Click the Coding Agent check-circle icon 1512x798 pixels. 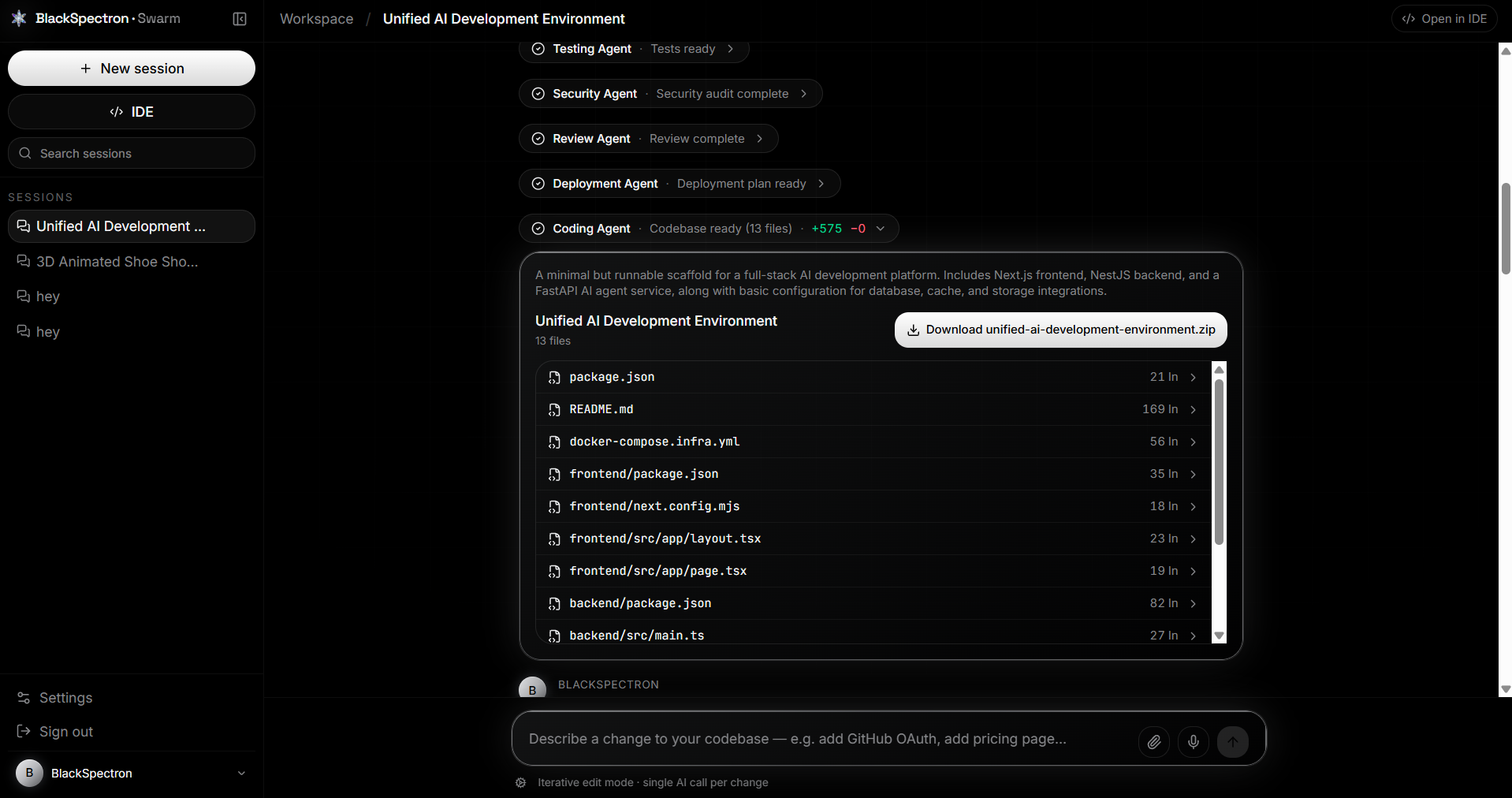point(538,229)
